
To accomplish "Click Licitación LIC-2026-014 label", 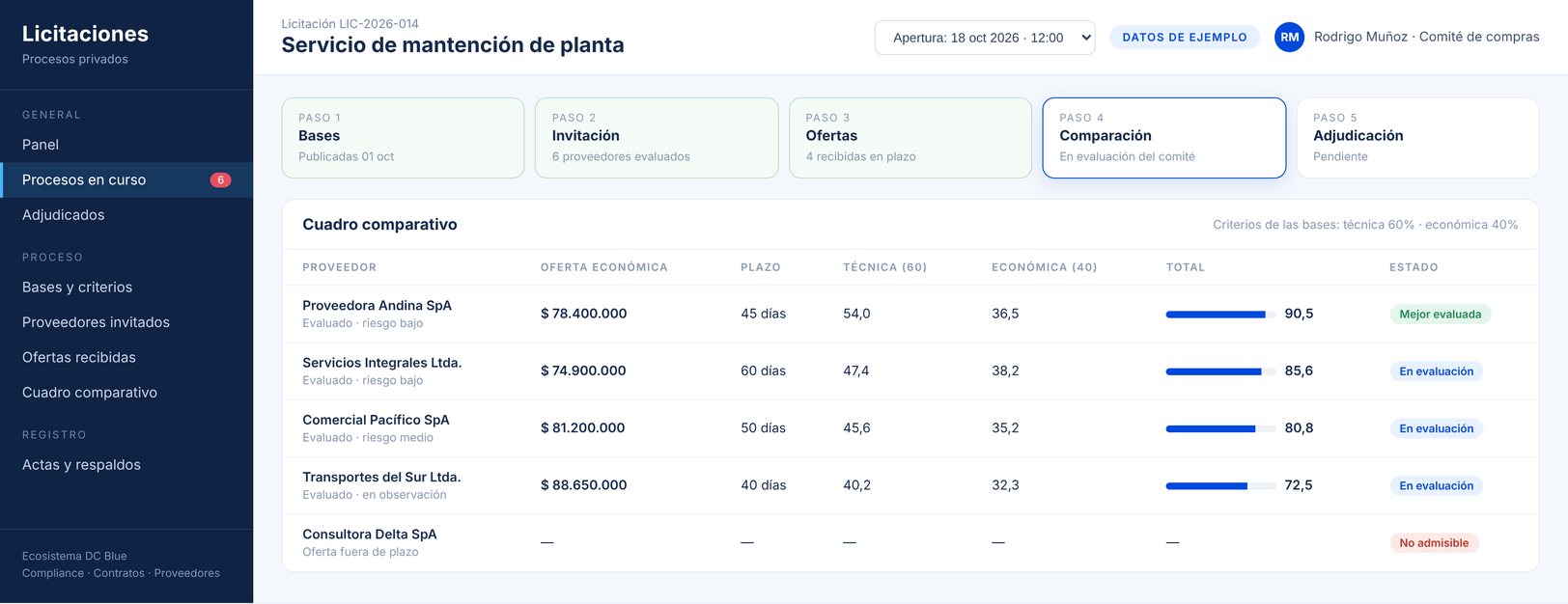I will pos(350,24).
